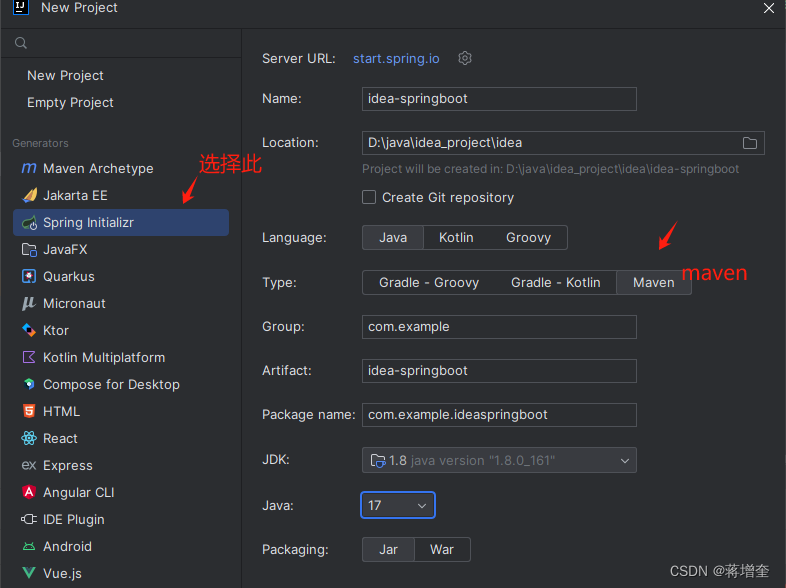Click the JDK folder icon in the combo box
Image resolution: width=786 pixels, height=588 pixels.
tap(377, 460)
